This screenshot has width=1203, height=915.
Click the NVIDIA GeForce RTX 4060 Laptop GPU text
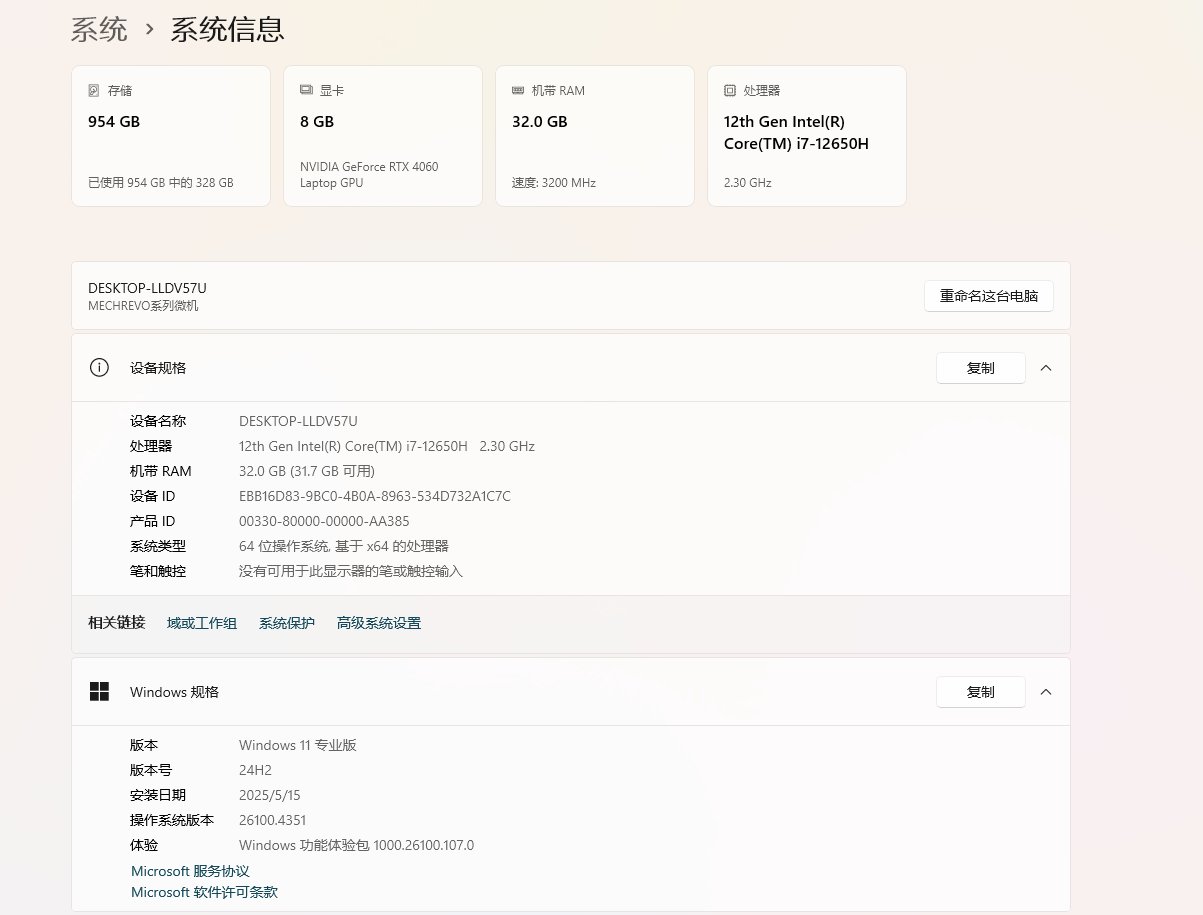tap(369, 175)
